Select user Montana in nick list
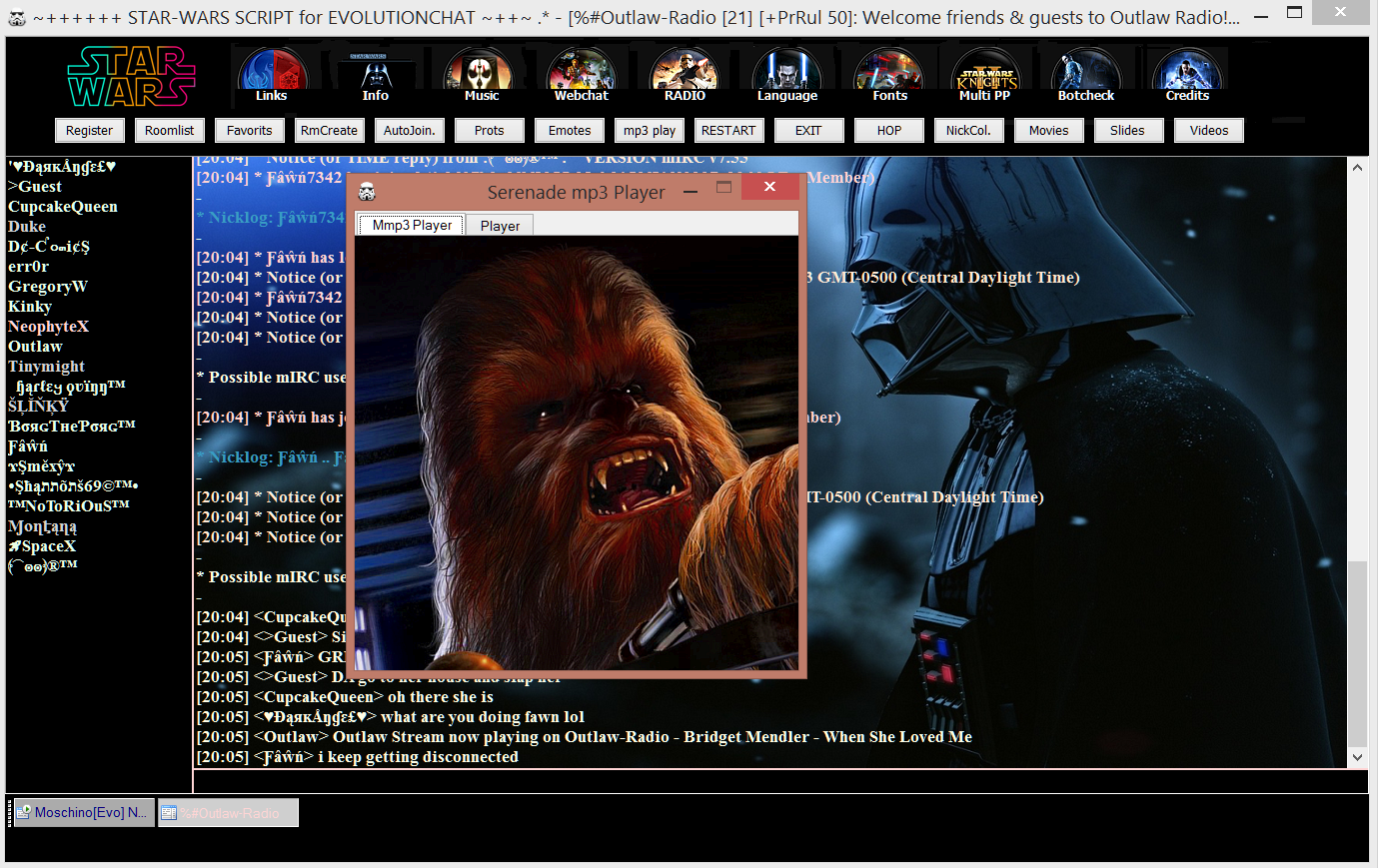 [42, 526]
